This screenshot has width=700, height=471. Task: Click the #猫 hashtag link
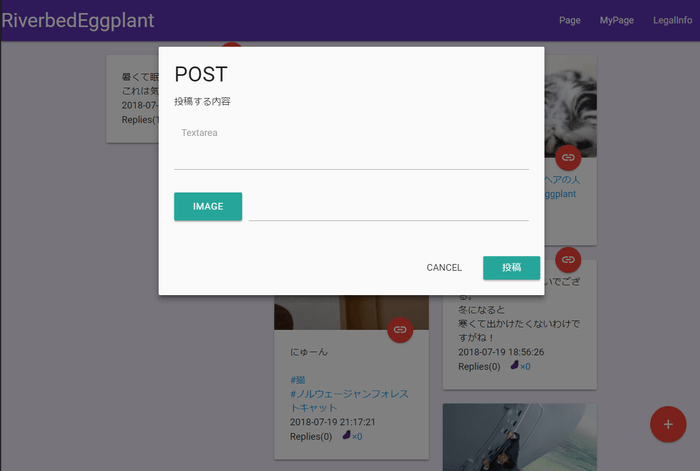tap(297, 380)
